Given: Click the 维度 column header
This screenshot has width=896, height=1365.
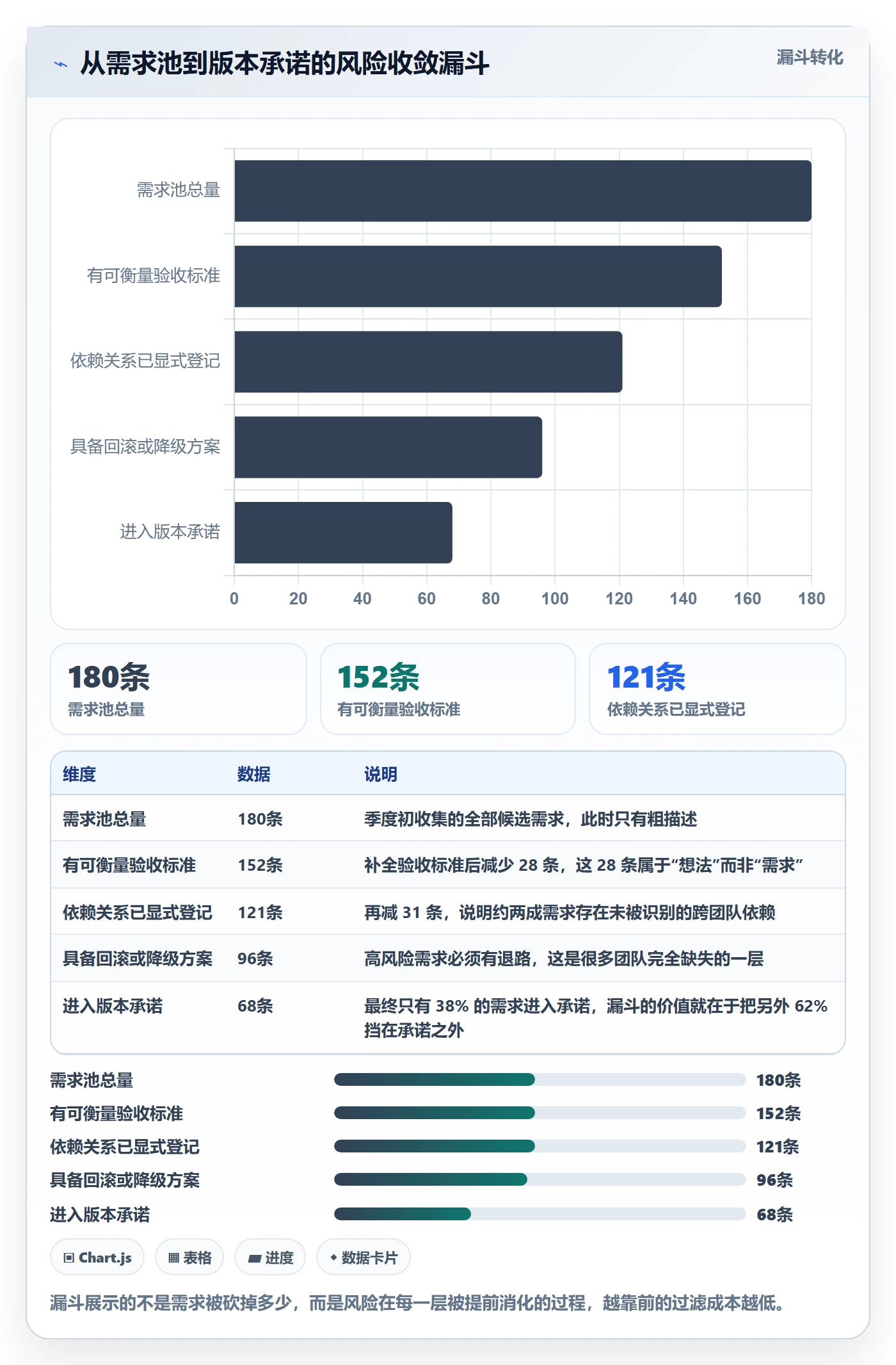Looking at the screenshot, I should tap(79, 774).
